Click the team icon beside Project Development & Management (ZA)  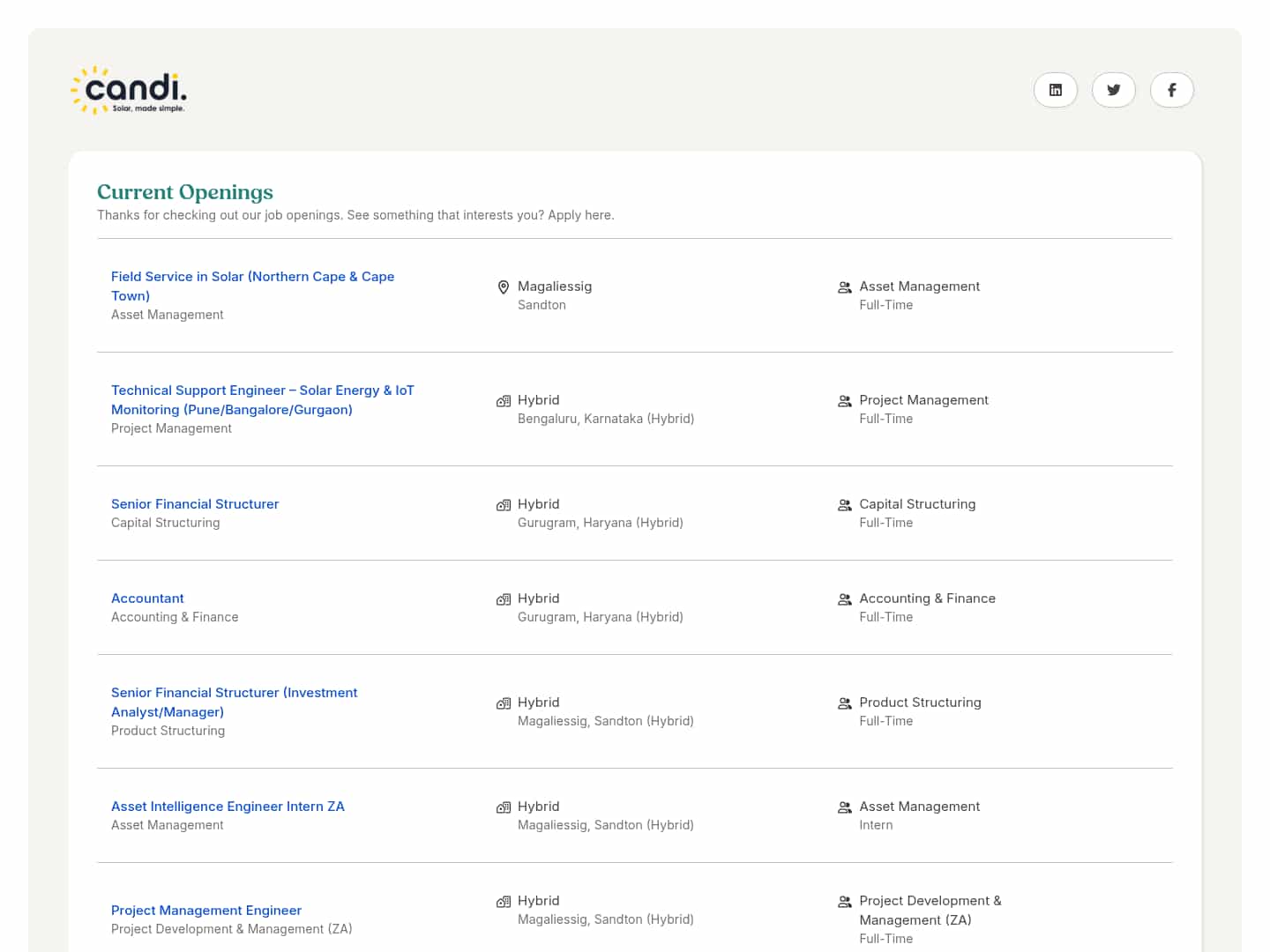tap(845, 901)
